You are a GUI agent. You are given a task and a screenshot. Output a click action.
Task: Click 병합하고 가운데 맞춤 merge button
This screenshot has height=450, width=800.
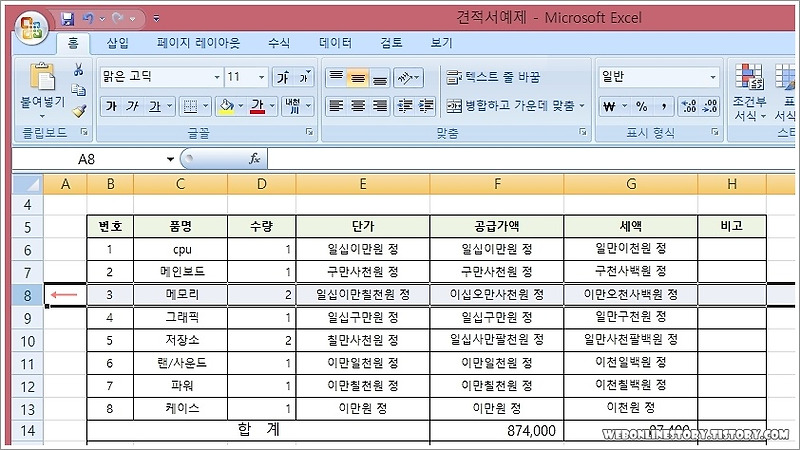point(510,106)
